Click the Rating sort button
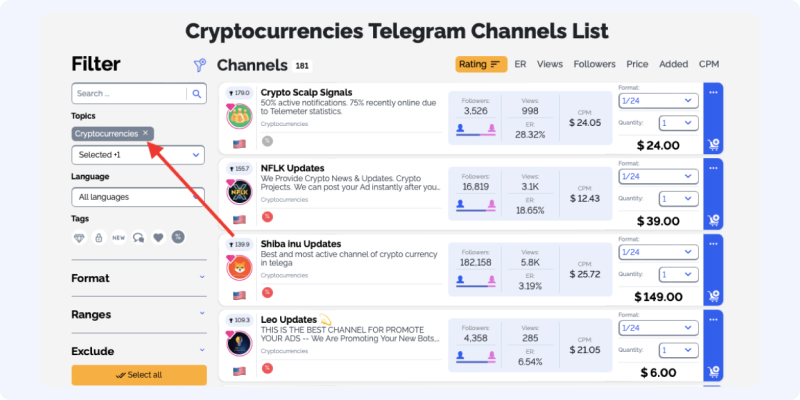 (481, 64)
